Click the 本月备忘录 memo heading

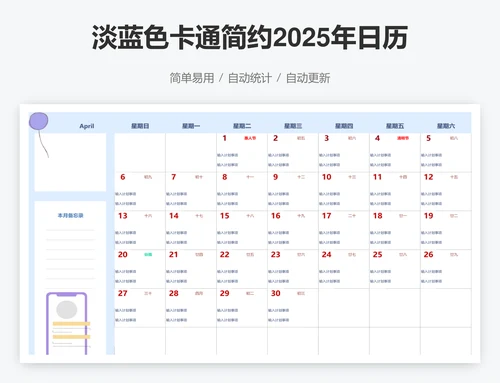[70, 216]
